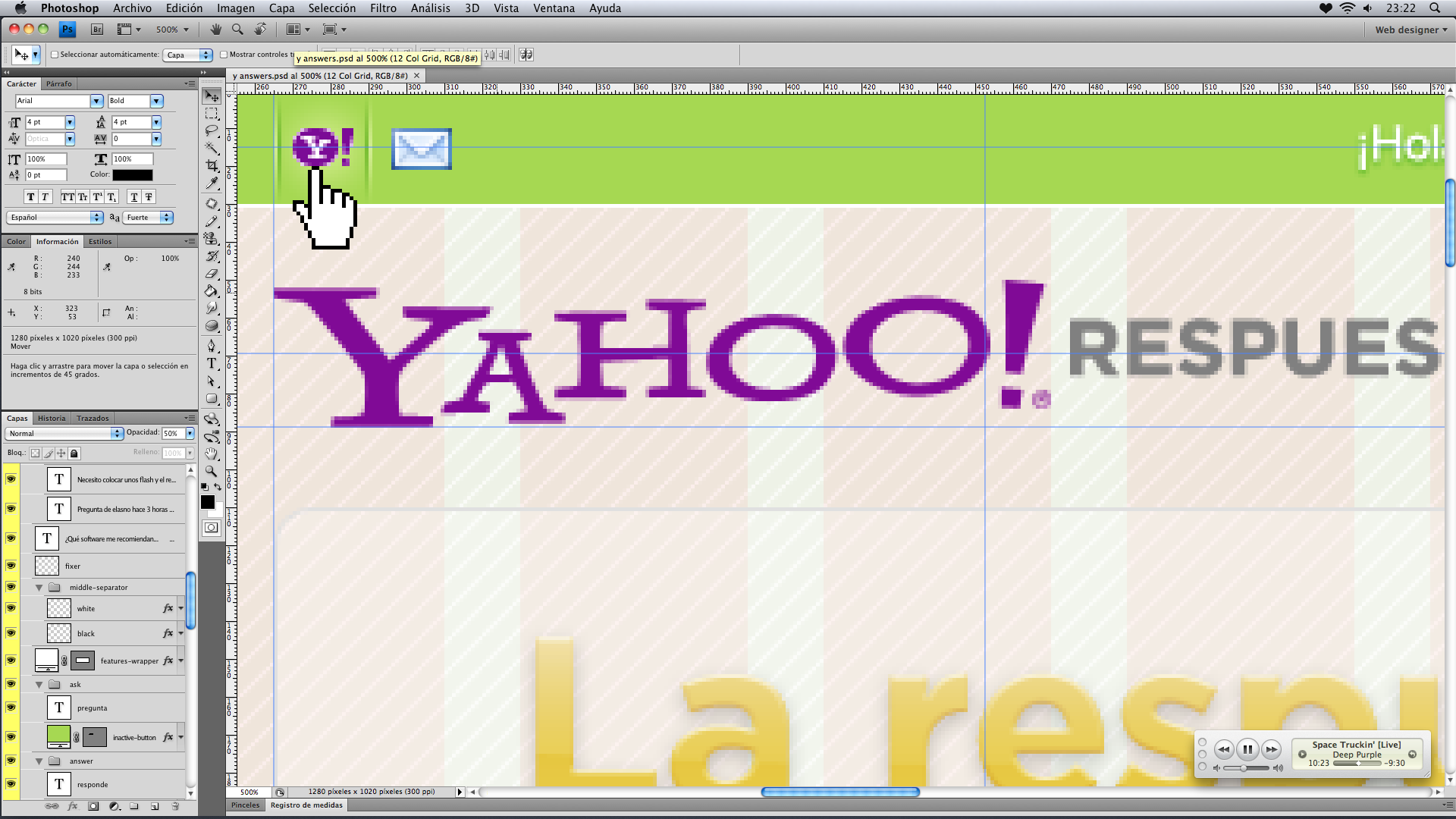The width and height of the screenshot is (1456, 819).
Task: Open the Filtro menu
Action: point(383,8)
